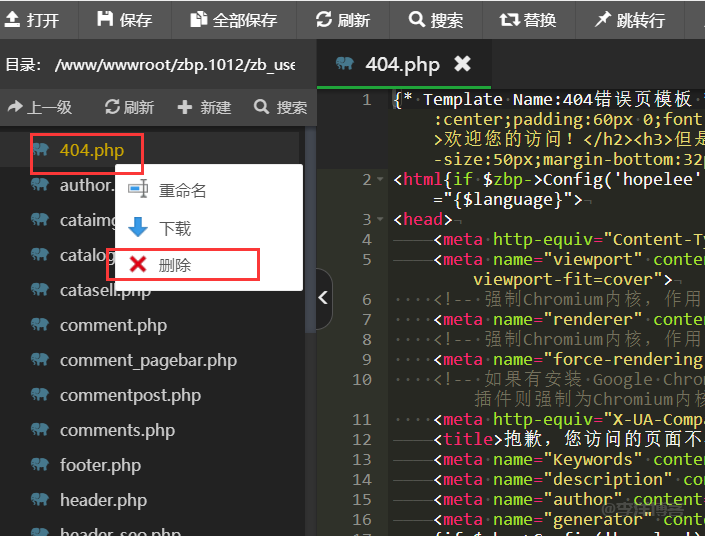Open comment_pagebar.php in the file list

148,360
